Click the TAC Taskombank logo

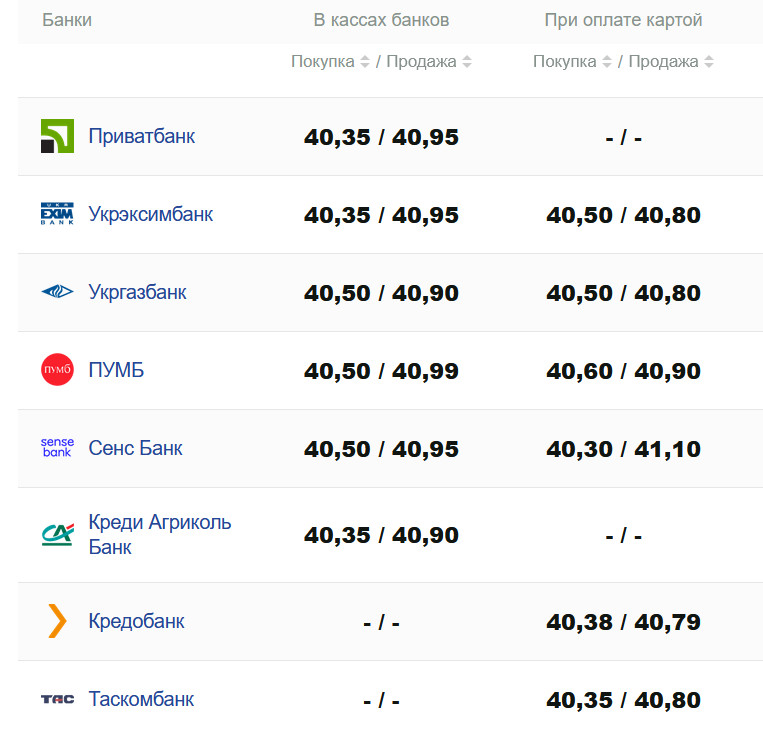[57, 699]
